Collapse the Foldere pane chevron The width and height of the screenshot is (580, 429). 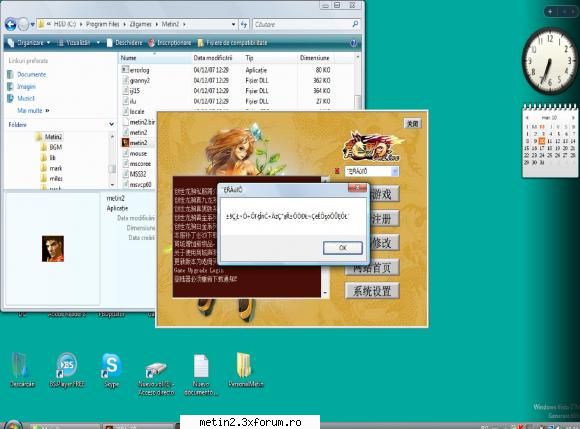[112, 124]
